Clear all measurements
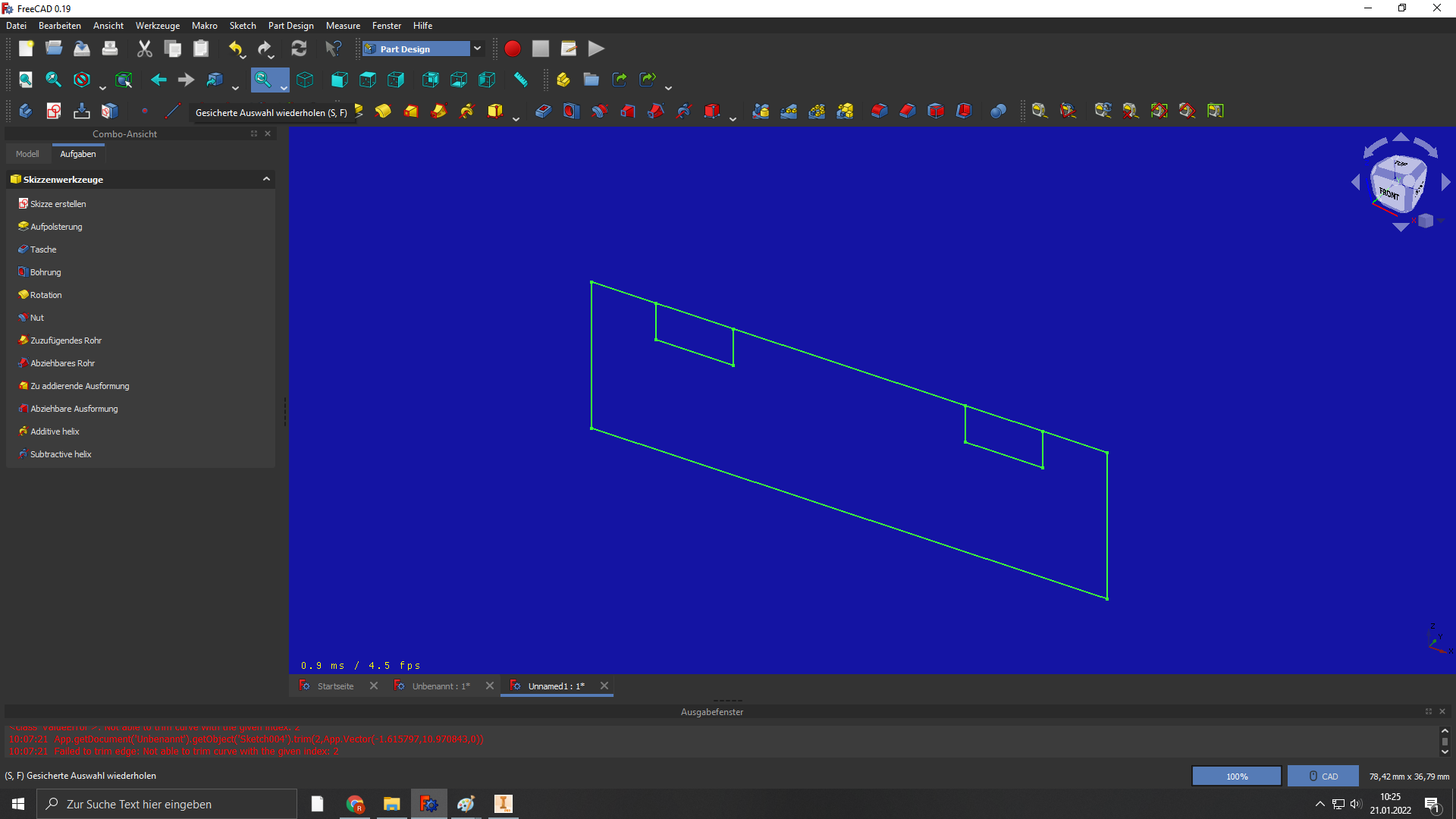1456x819 pixels. (x=1131, y=111)
